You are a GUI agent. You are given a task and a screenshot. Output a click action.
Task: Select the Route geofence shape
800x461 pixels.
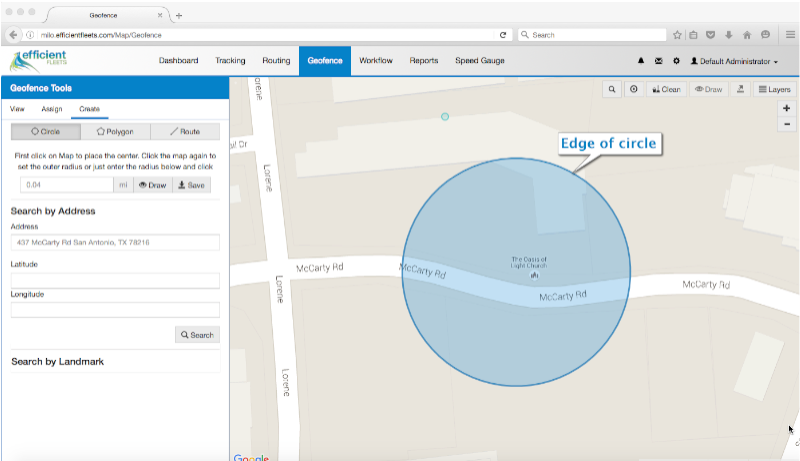coord(185,131)
